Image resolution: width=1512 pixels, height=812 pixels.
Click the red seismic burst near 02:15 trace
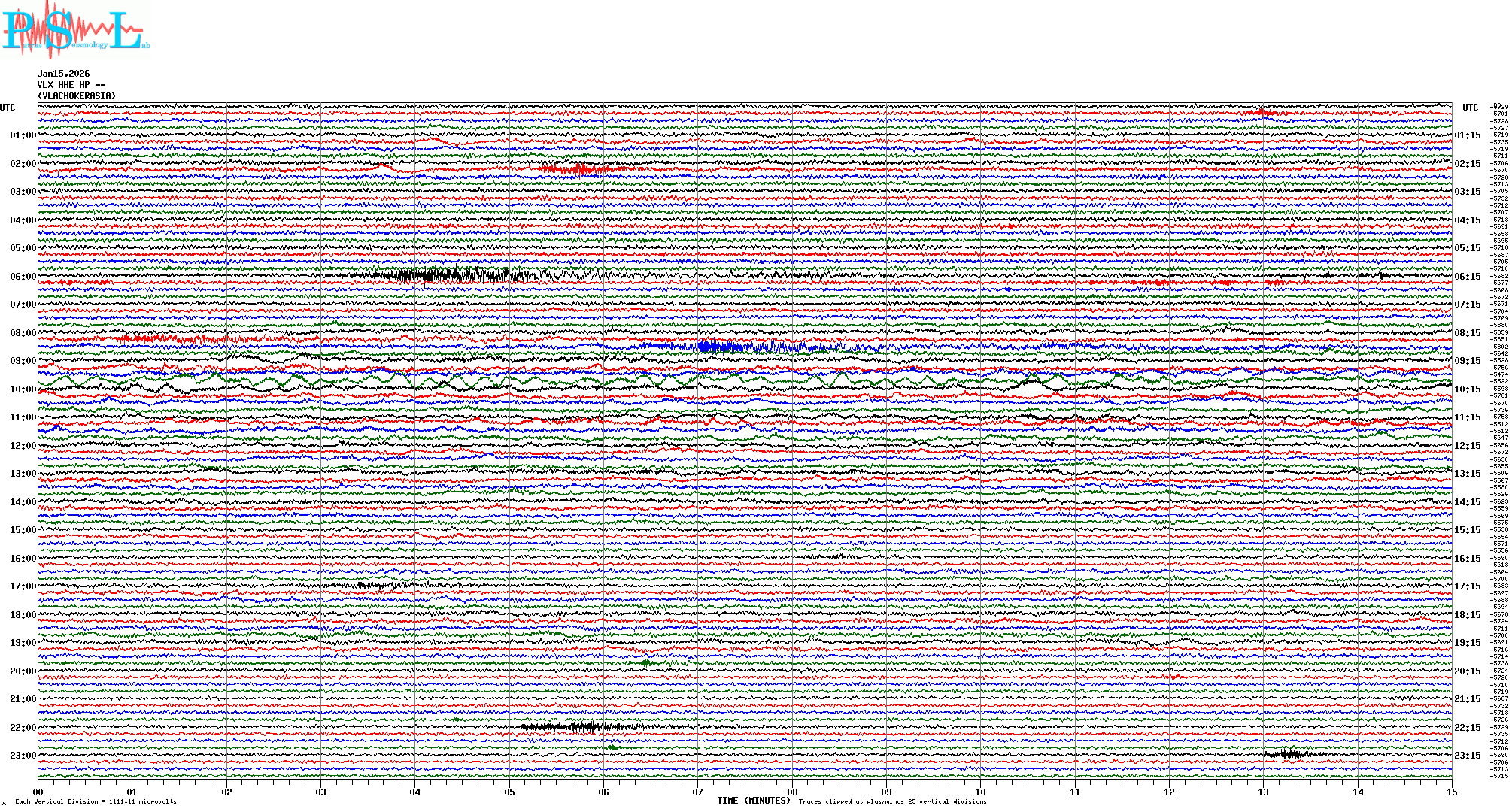pyautogui.click(x=579, y=170)
